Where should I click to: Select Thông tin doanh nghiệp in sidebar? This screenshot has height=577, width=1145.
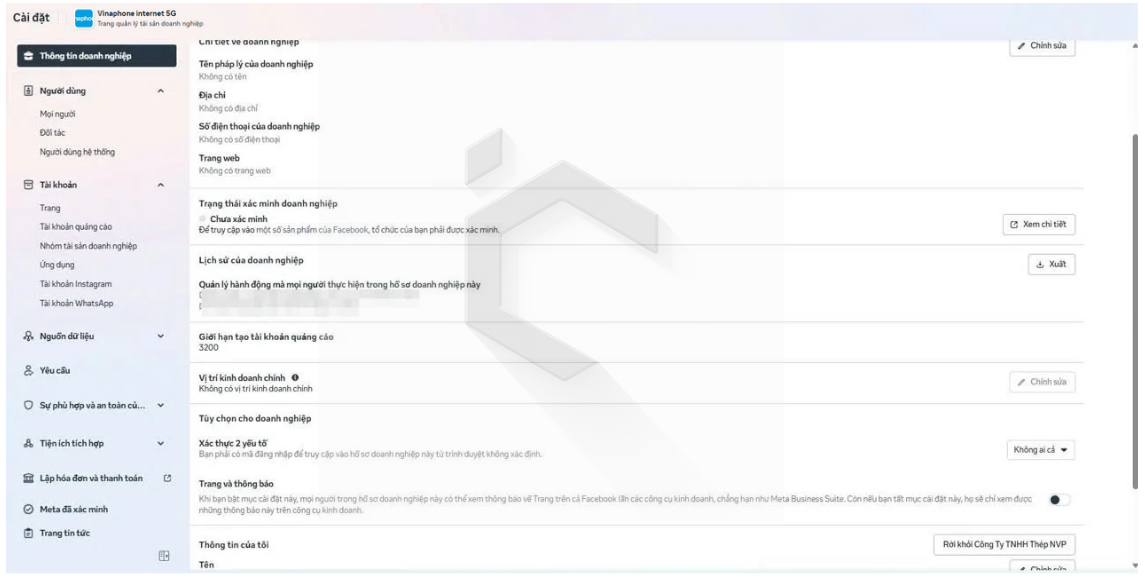point(96,56)
